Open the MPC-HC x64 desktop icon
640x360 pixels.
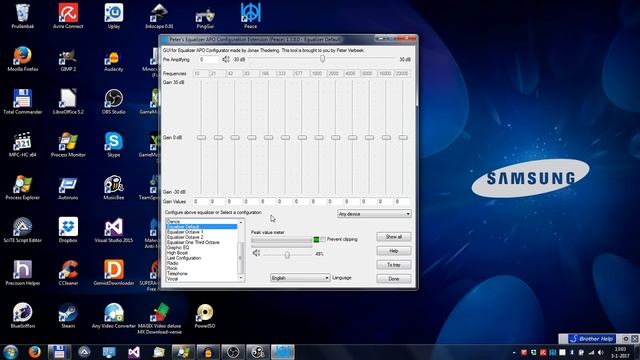click(x=22, y=144)
